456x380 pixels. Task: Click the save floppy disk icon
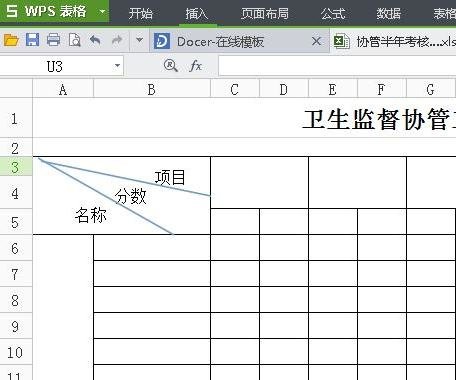click(x=32, y=40)
